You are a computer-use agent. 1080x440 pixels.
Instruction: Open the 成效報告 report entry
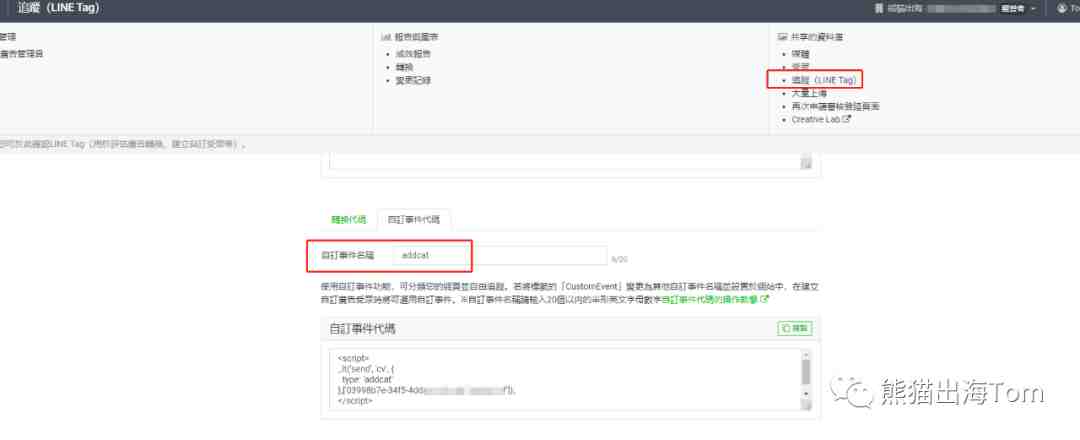click(x=413, y=54)
